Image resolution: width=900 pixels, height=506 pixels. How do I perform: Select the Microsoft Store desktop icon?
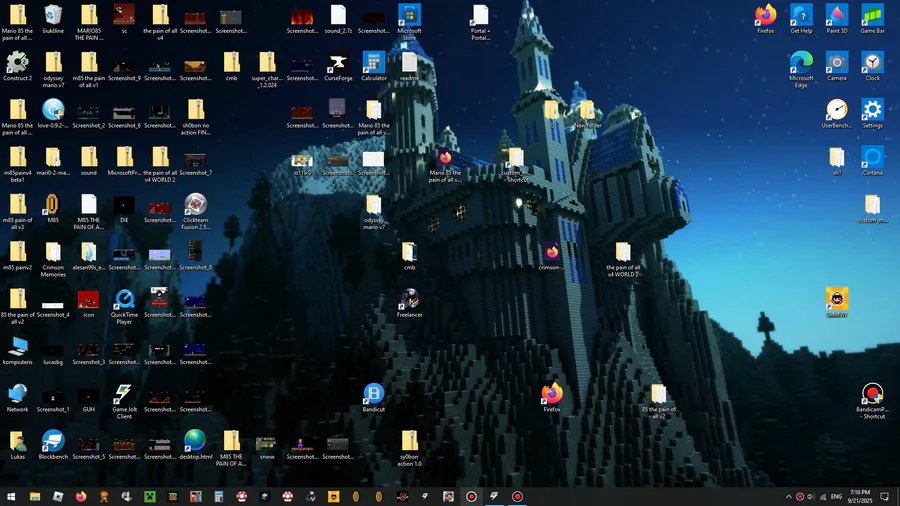point(409,15)
